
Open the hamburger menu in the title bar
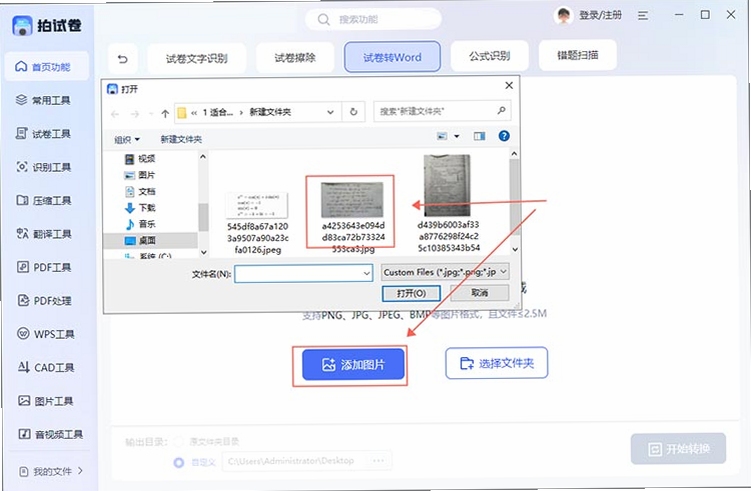[x=643, y=16]
